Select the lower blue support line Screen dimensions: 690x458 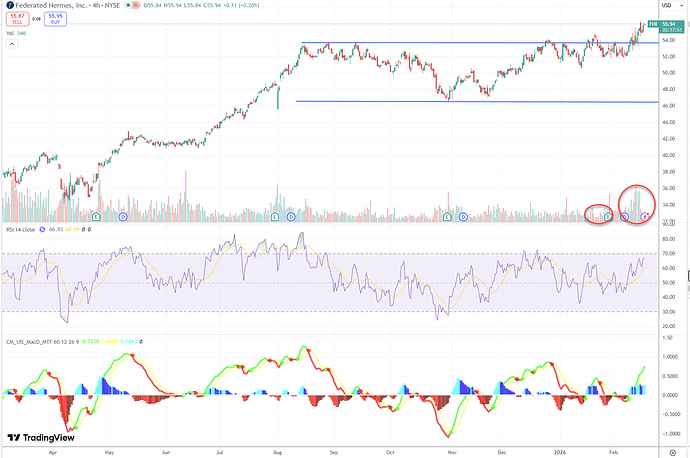(x=477, y=102)
